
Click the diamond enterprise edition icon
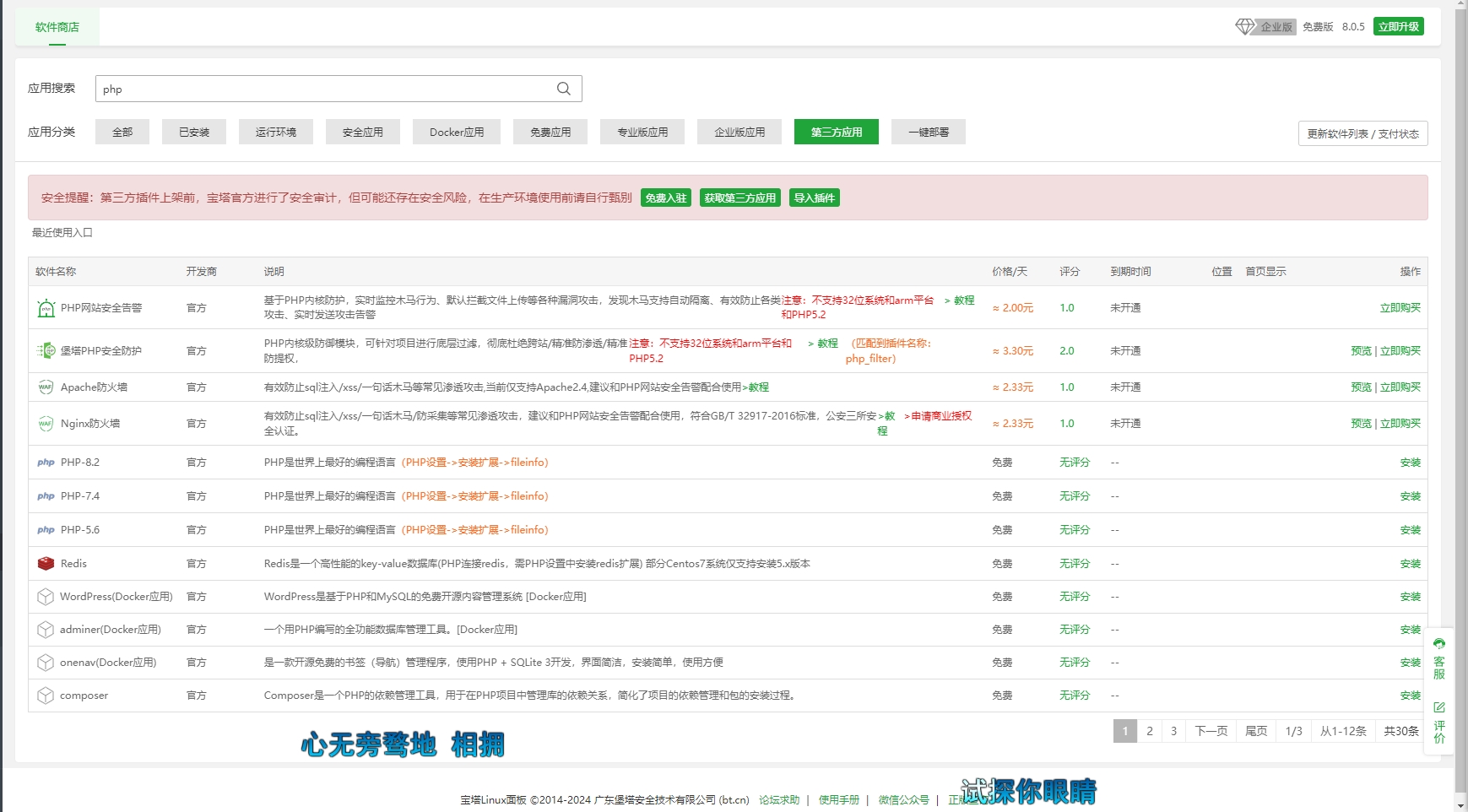(x=1245, y=27)
